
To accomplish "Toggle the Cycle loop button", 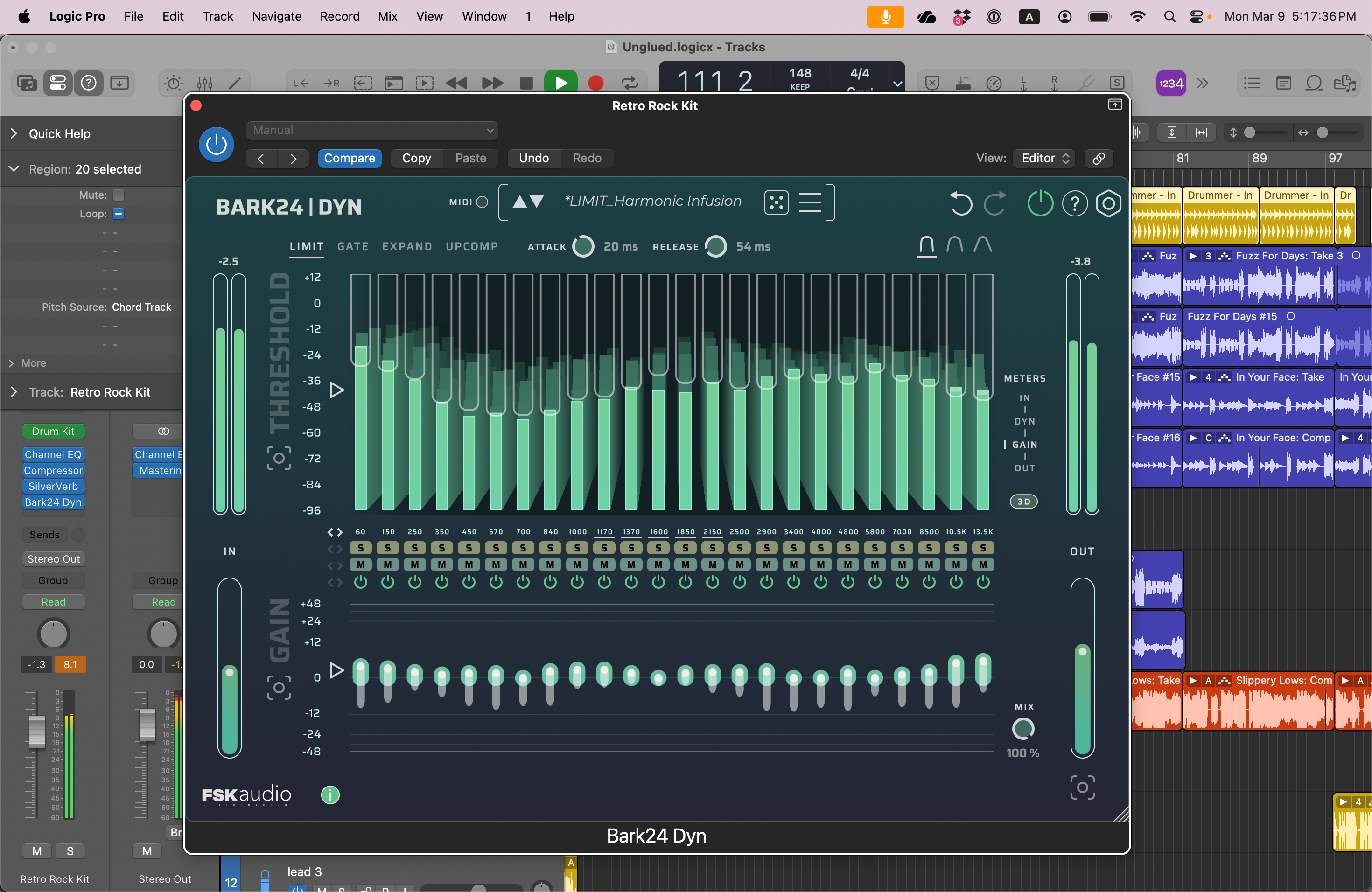I will tap(630, 83).
